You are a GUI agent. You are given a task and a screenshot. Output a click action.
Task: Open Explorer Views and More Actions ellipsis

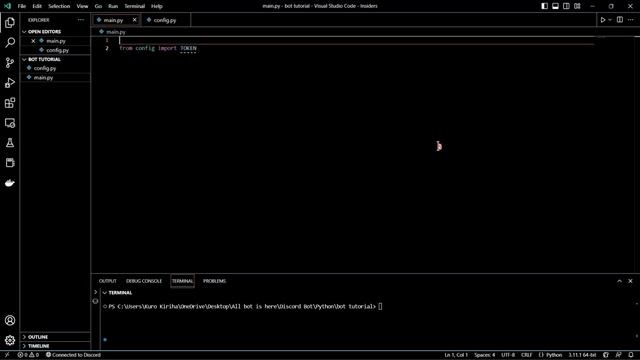pos(81,20)
